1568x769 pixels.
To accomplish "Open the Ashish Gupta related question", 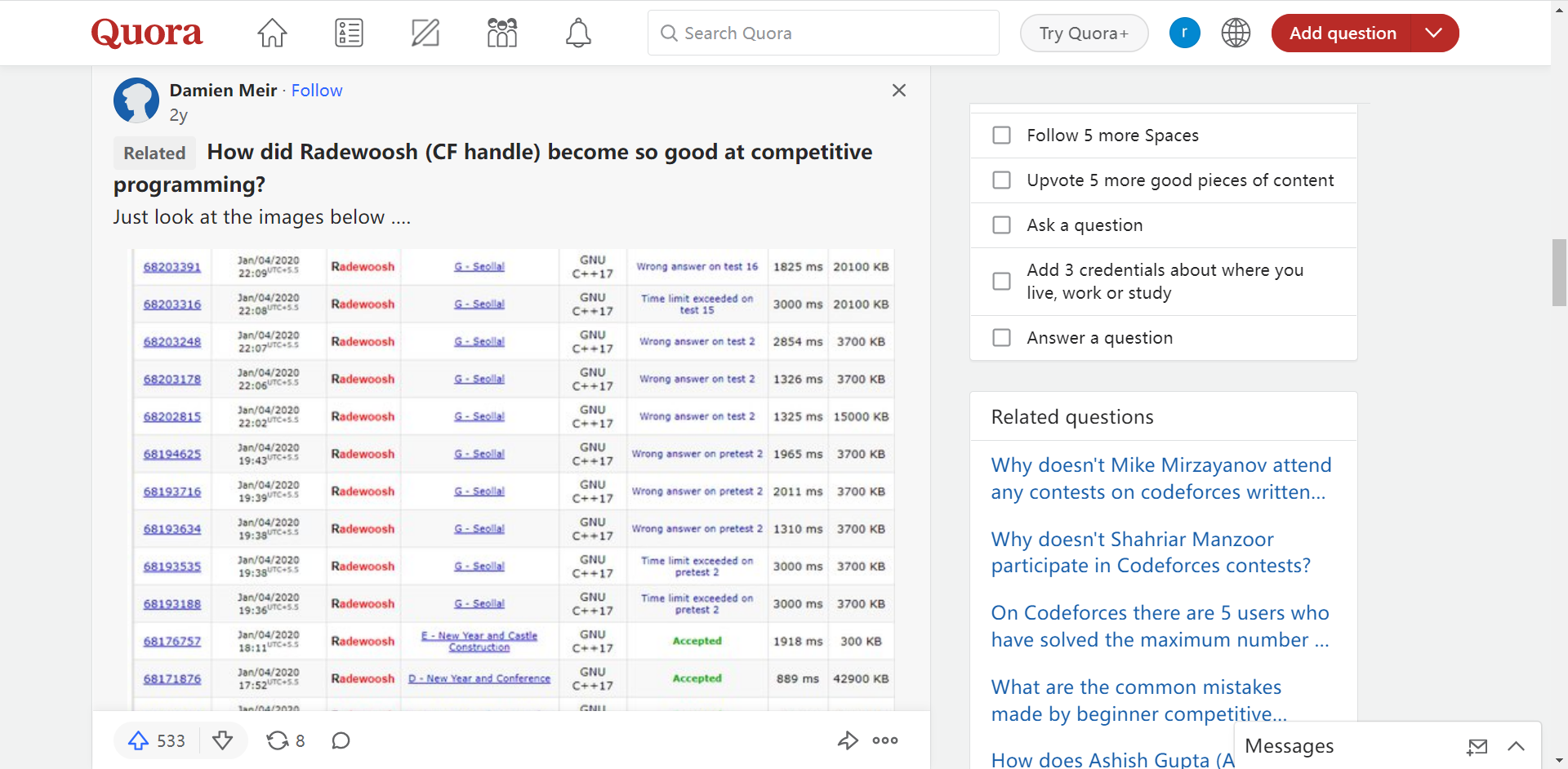I will pyautogui.click(x=1113, y=759).
